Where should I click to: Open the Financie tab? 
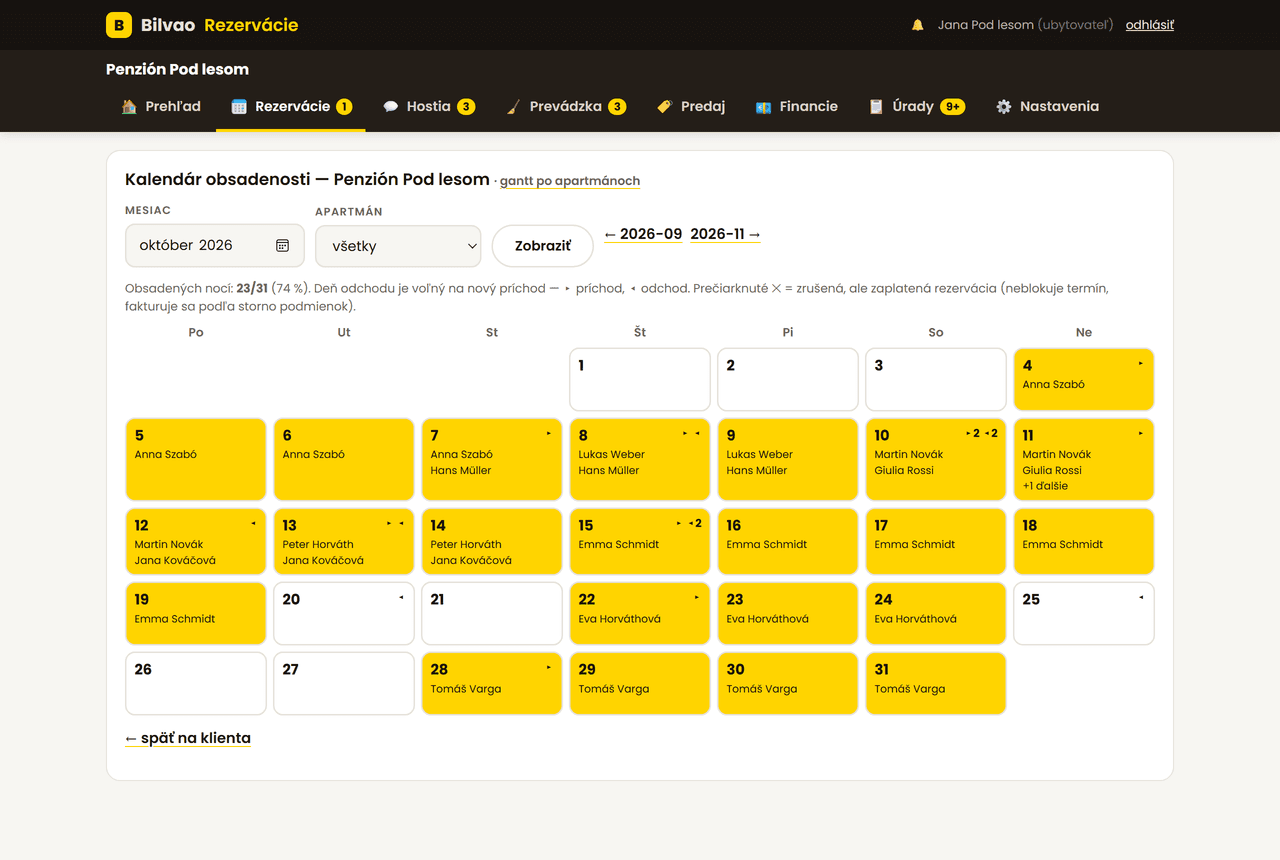click(x=797, y=106)
